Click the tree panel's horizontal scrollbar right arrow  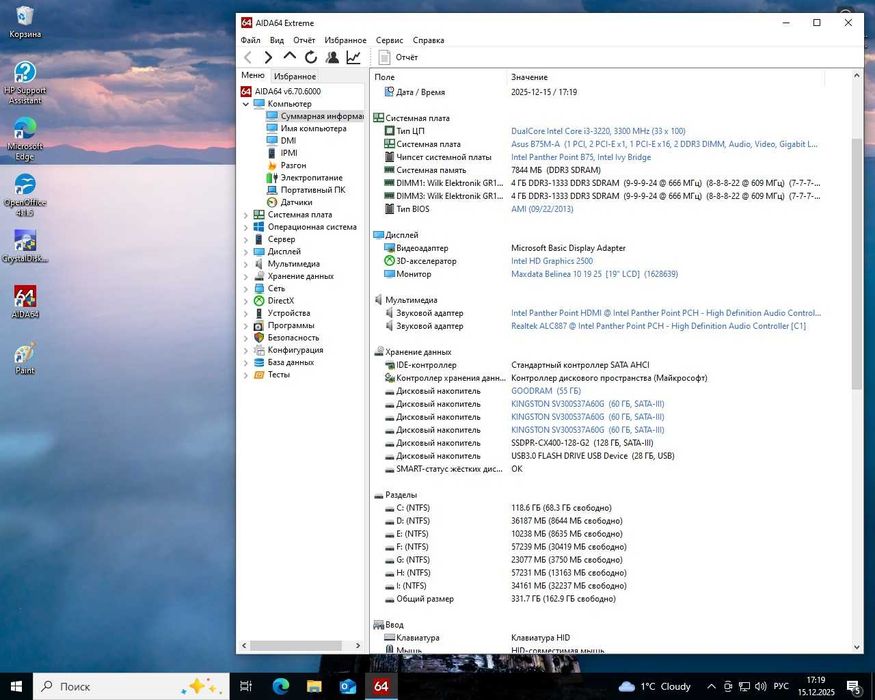coord(358,645)
